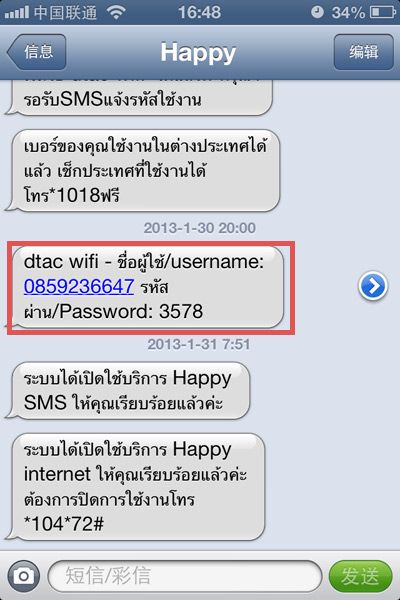Image resolution: width=400 pixels, height=600 pixels.
Task: Focus the 短信/彩信 message input field
Action: [x=184, y=576]
